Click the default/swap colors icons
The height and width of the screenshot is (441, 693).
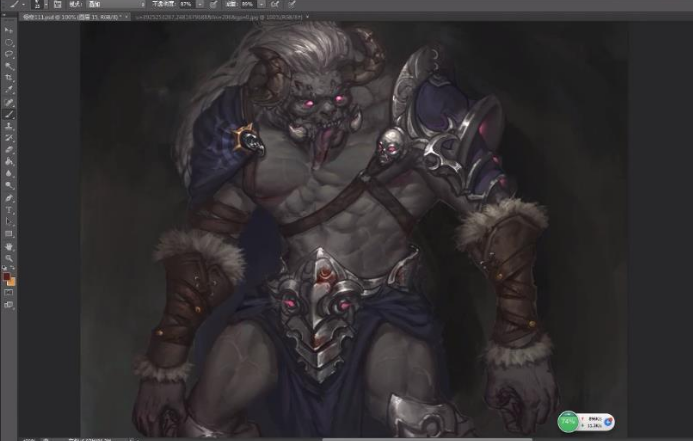pos(8,268)
